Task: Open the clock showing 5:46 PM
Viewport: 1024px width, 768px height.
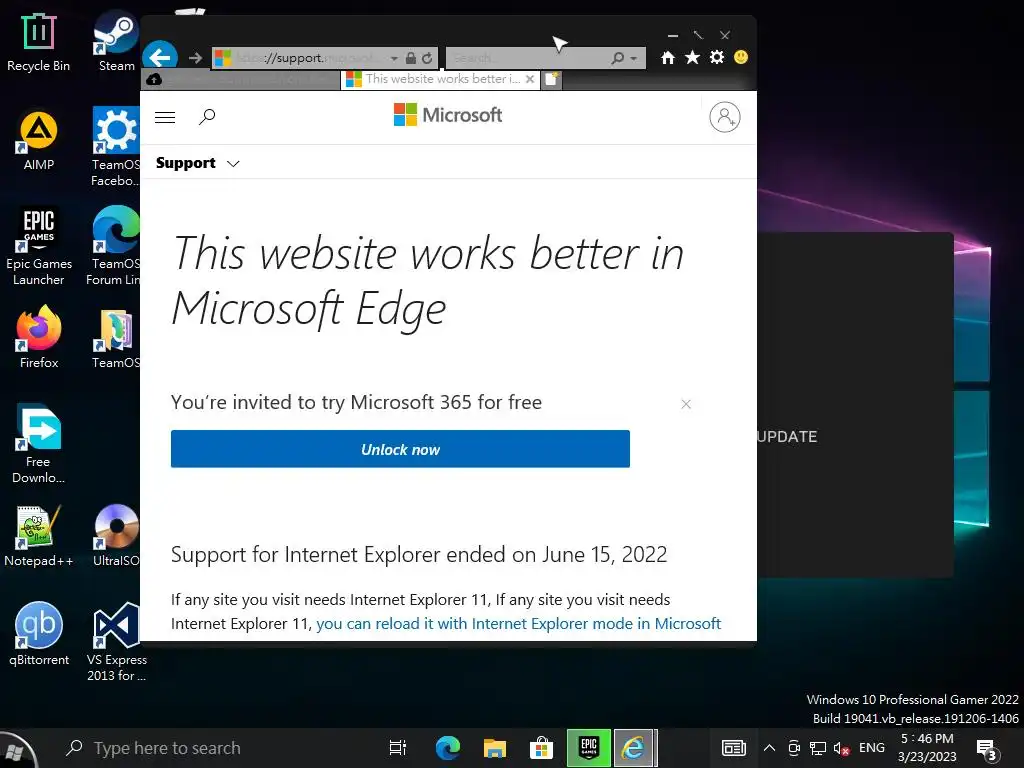Action: 927,748
